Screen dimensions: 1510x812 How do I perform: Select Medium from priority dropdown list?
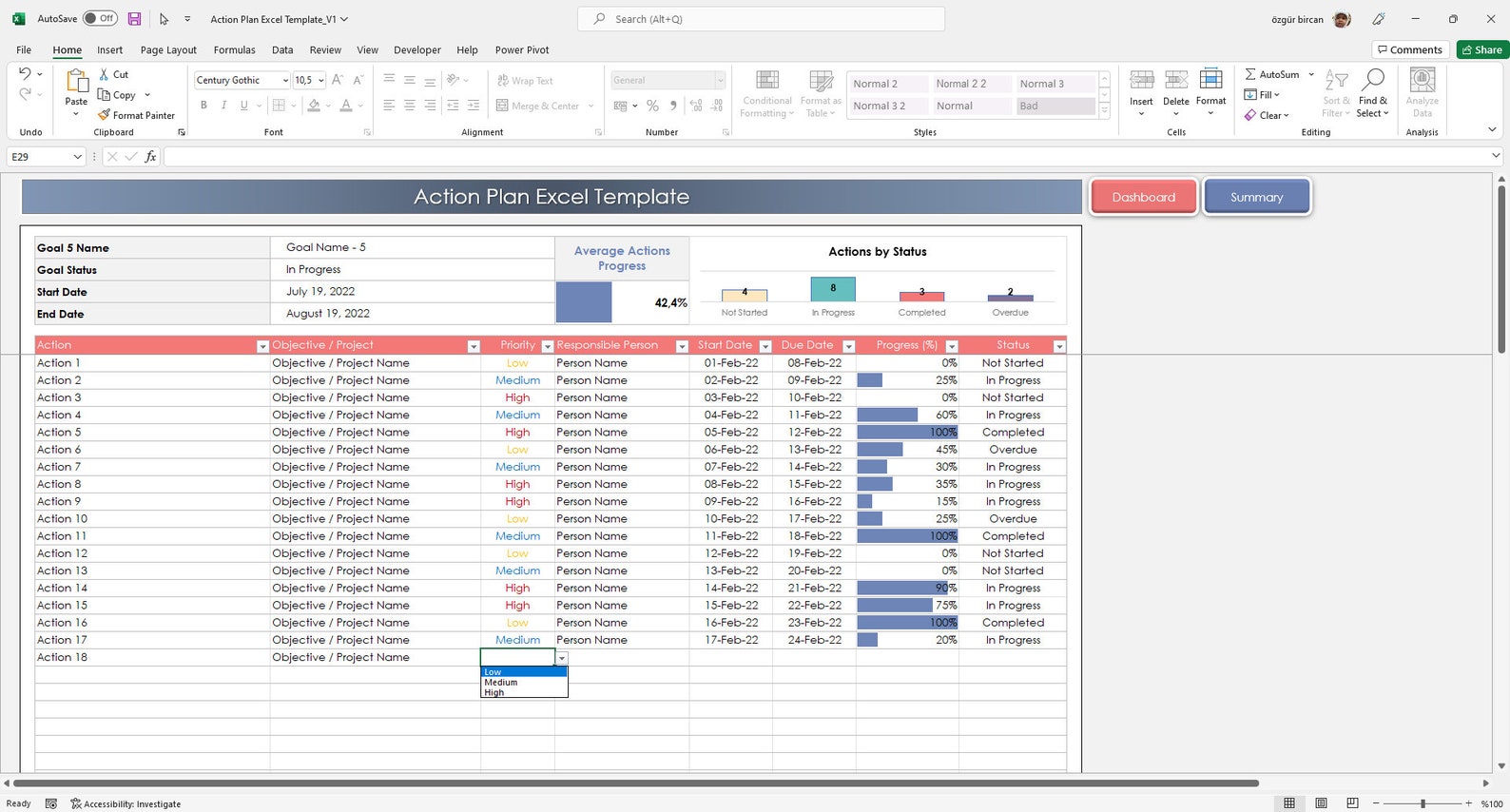click(524, 683)
